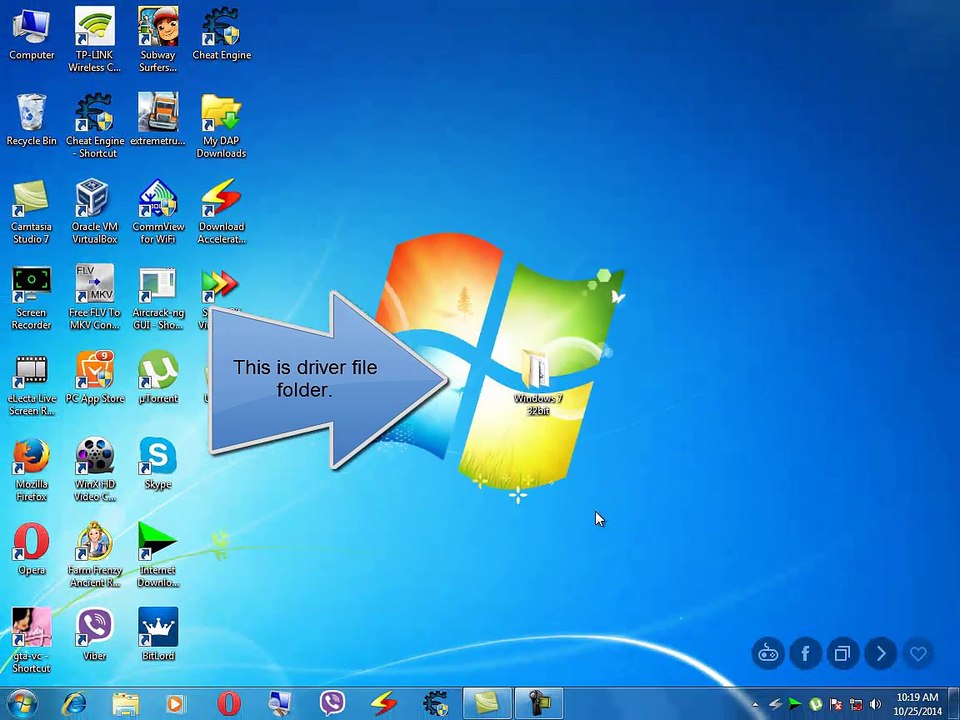Select the Aircrack-ng GUI shortcut

pyautogui.click(x=158, y=298)
